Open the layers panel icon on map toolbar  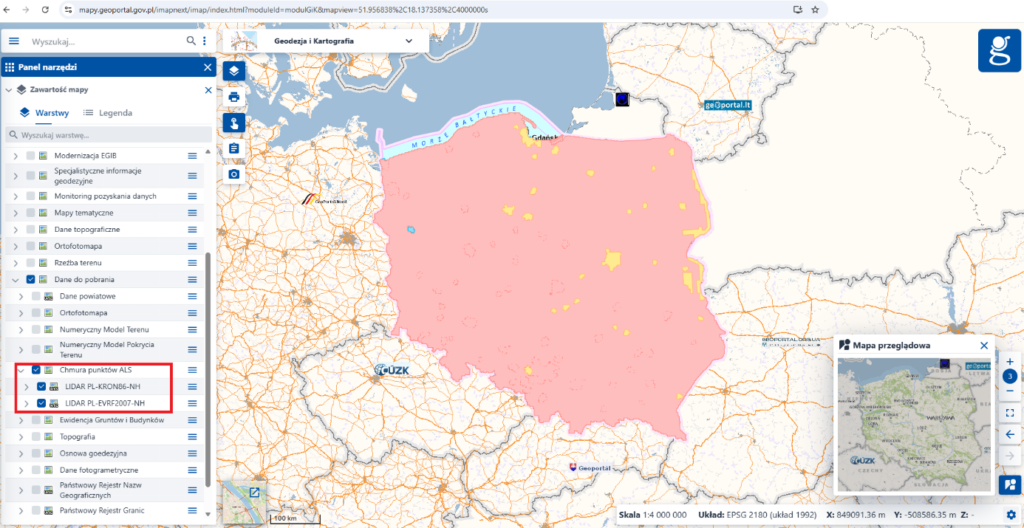[x=234, y=71]
